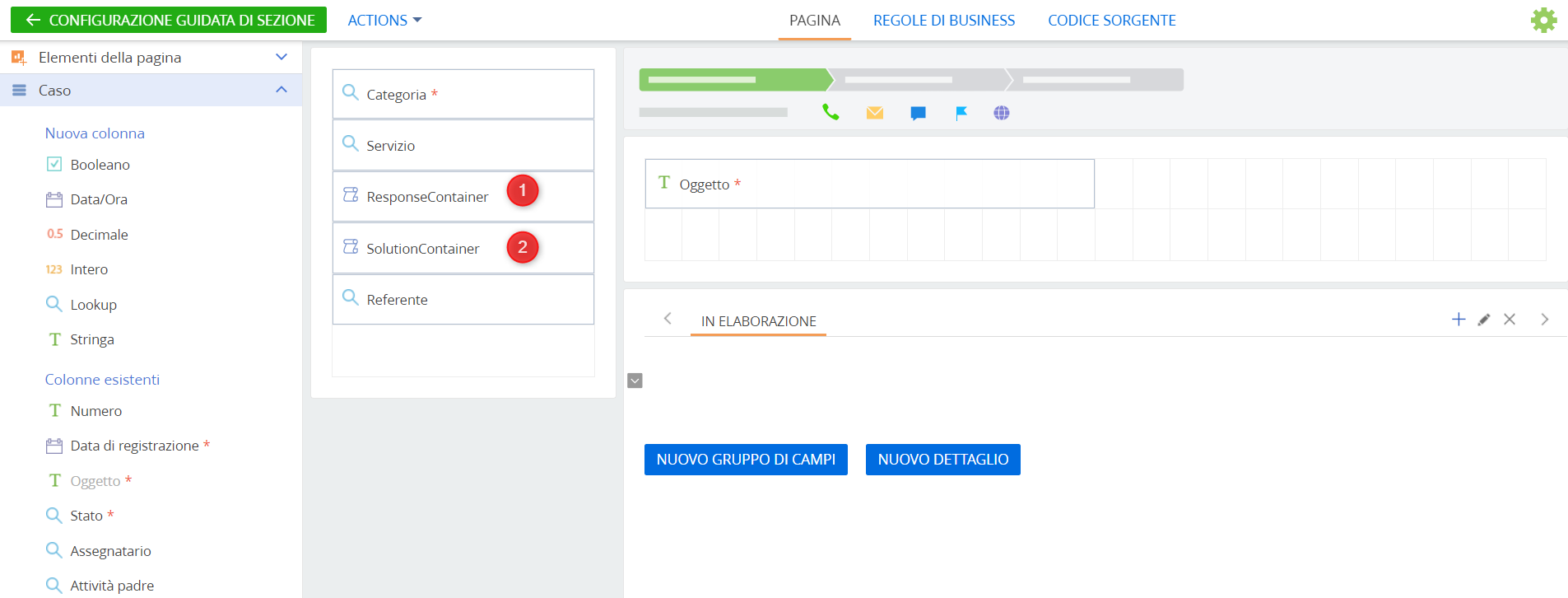Image resolution: width=1568 pixels, height=598 pixels.
Task: Switch to the Pagina tab
Action: pos(815,21)
